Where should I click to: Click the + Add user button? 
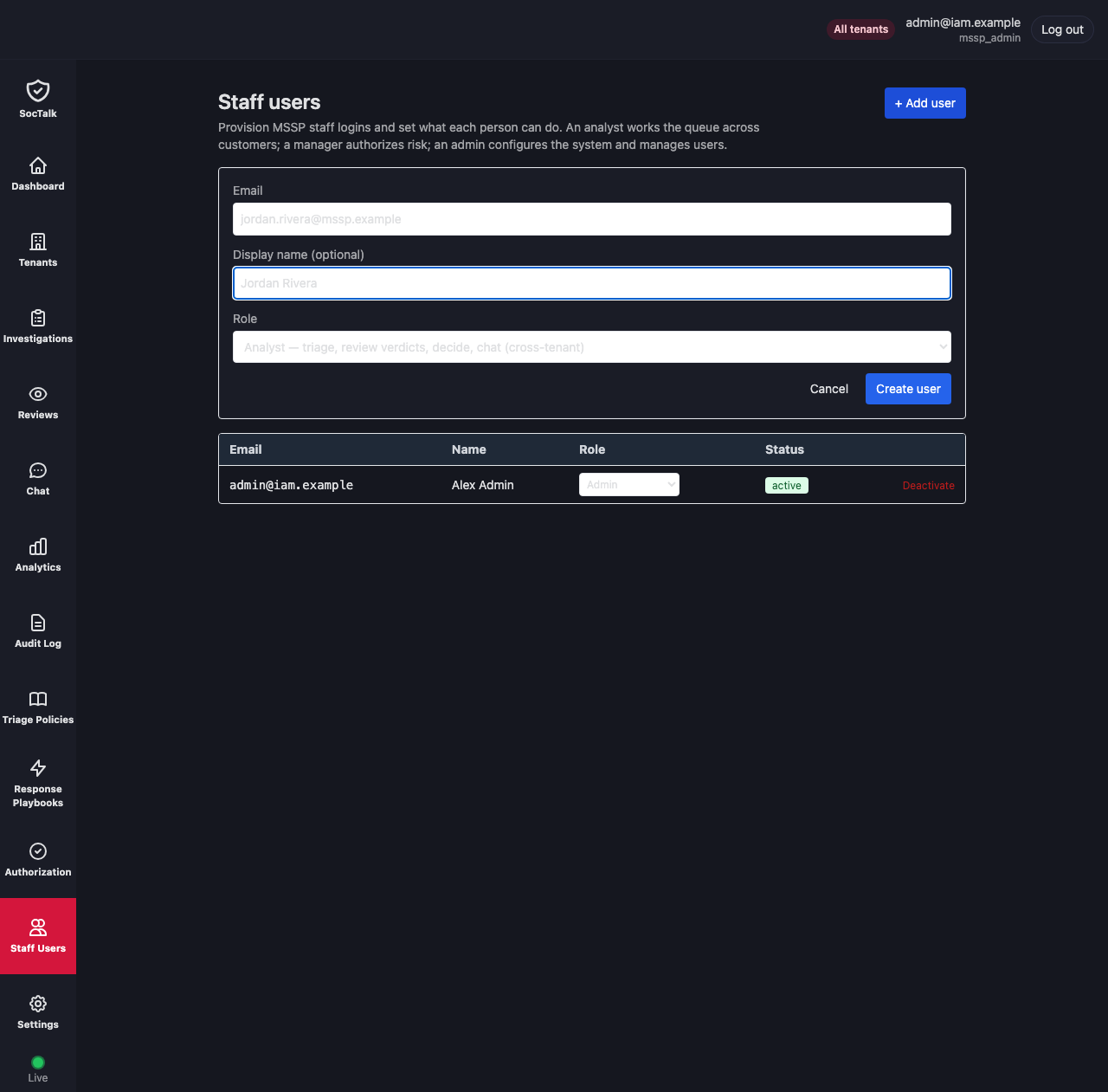click(925, 103)
